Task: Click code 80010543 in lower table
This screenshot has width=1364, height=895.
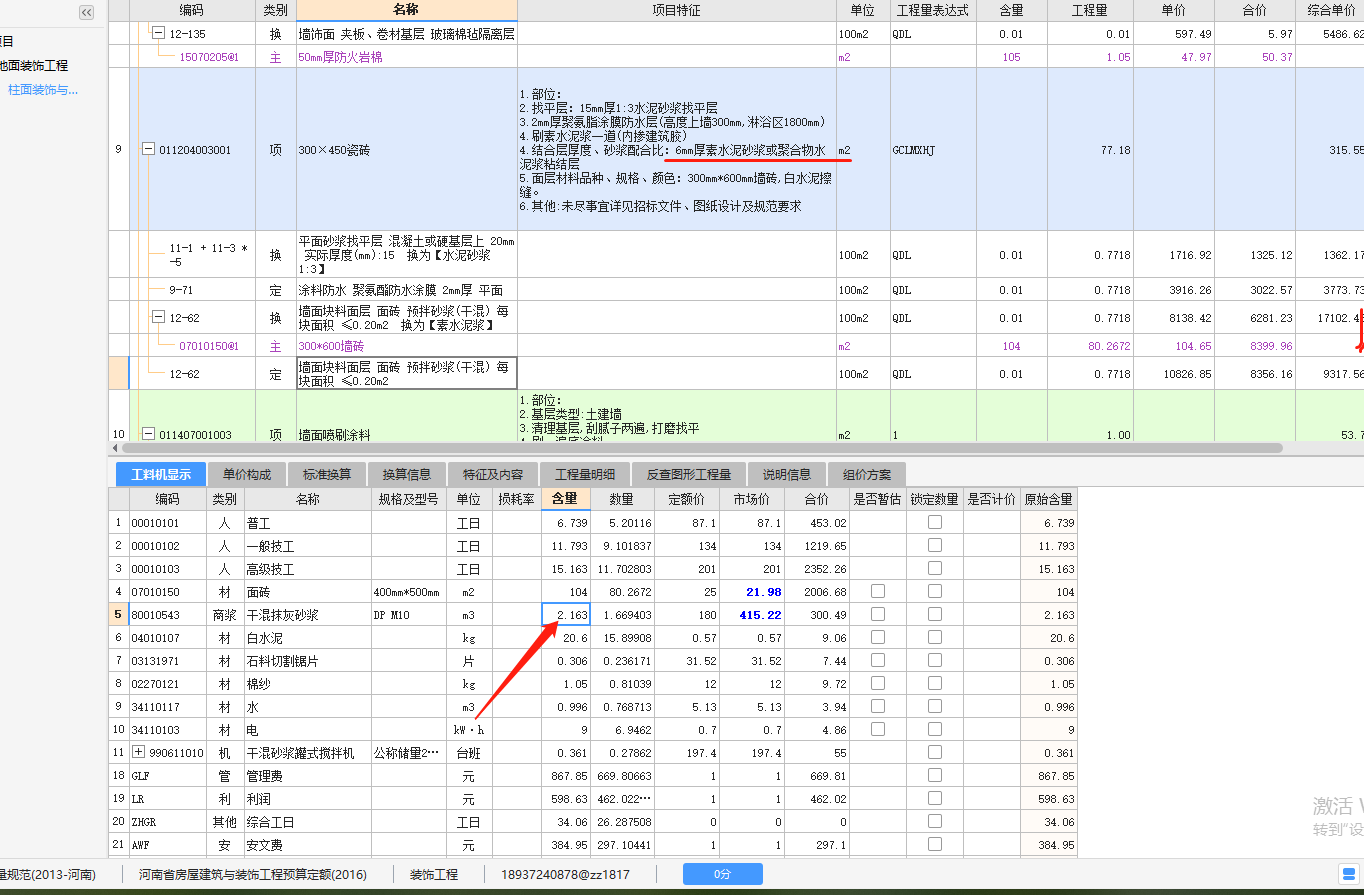Action: (x=168, y=614)
